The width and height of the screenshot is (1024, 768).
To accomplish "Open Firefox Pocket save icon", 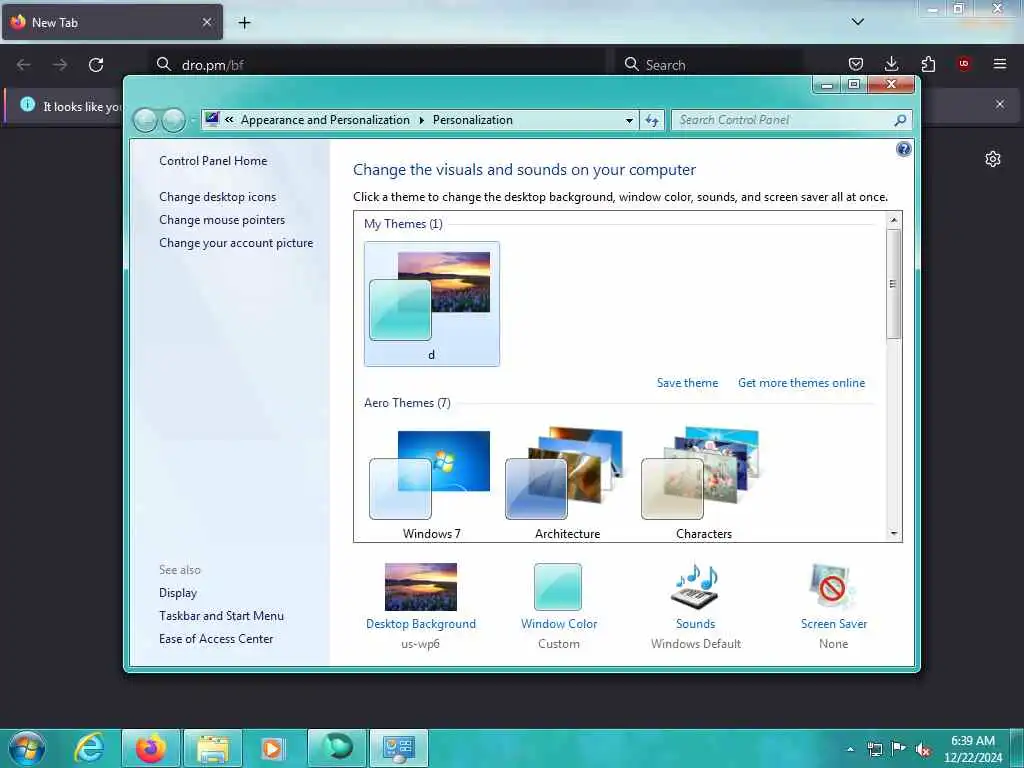I will pyautogui.click(x=856, y=64).
